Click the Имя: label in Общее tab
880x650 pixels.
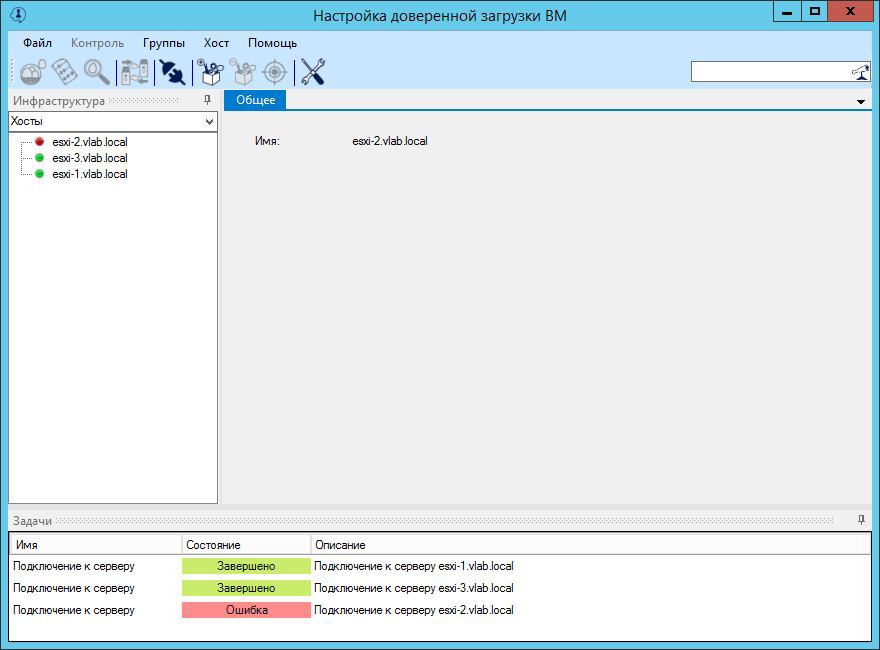267,141
